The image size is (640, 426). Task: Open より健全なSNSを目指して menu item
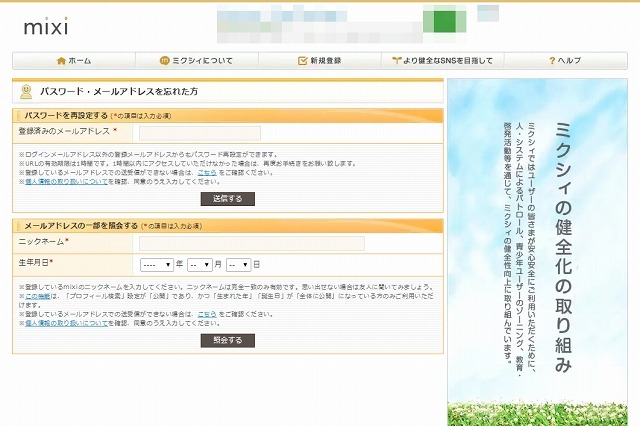[443, 61]
